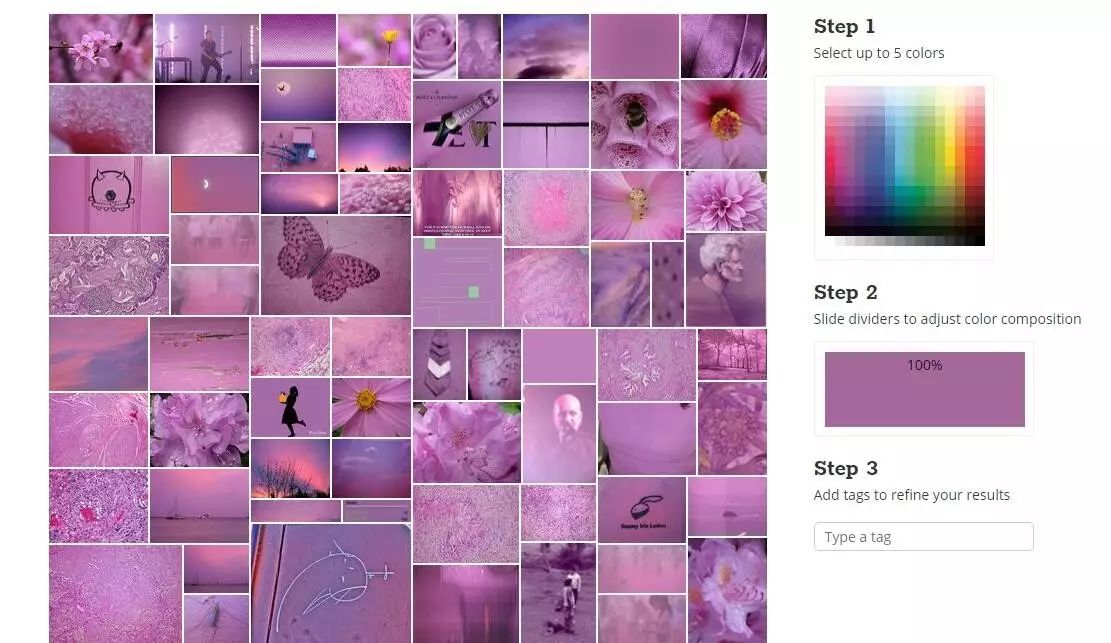Select the silhouette girl with lantern image
Viewport: 1111px width, 643px height.
tap(291, 408)
